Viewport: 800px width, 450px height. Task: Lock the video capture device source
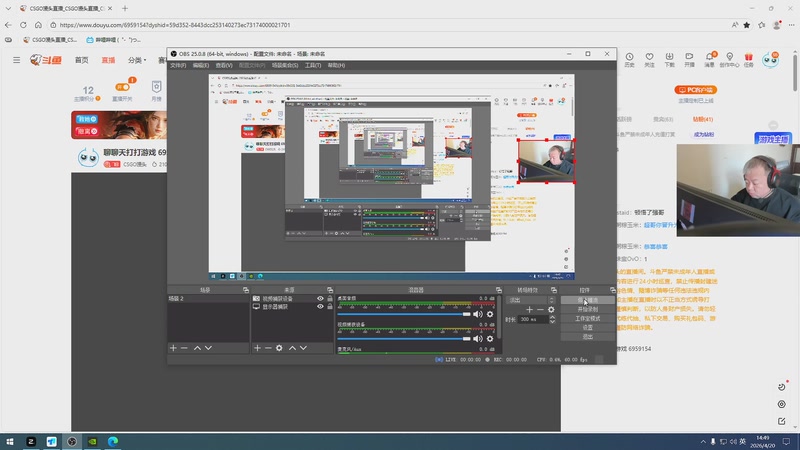pyautogui.click(x=330, y=298)
